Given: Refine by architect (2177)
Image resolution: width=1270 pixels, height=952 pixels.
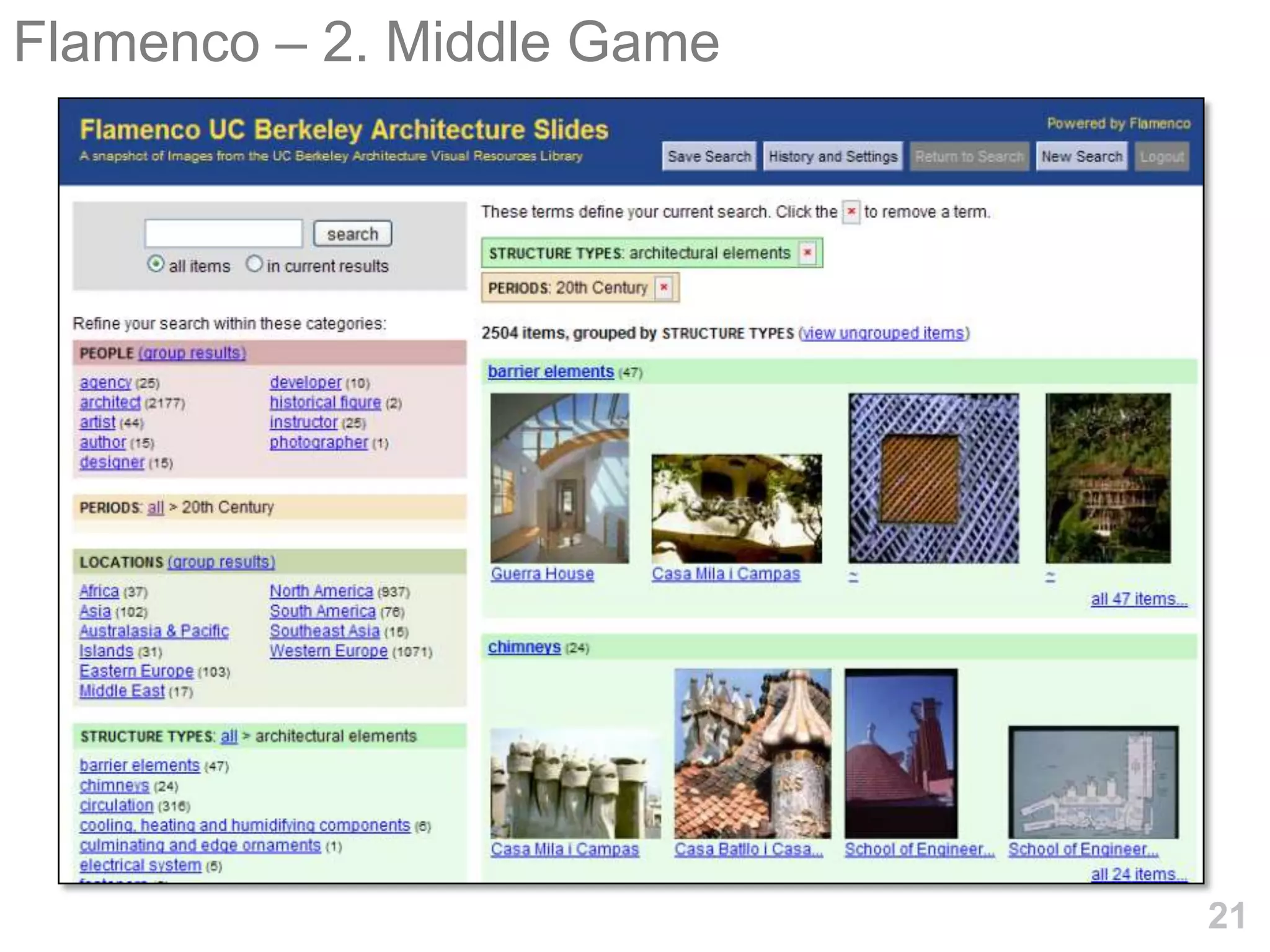Looking at the screenshot, I should coord(110,402).
